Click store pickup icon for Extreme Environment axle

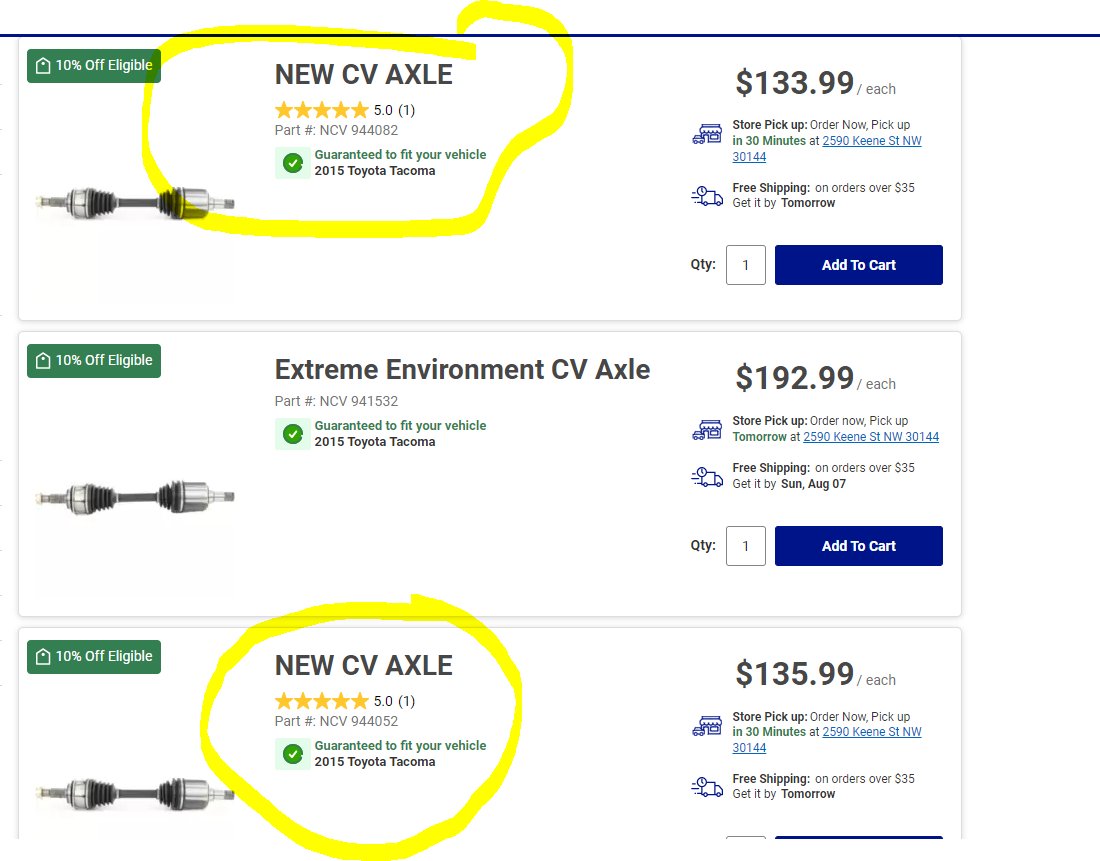(707, 430)
